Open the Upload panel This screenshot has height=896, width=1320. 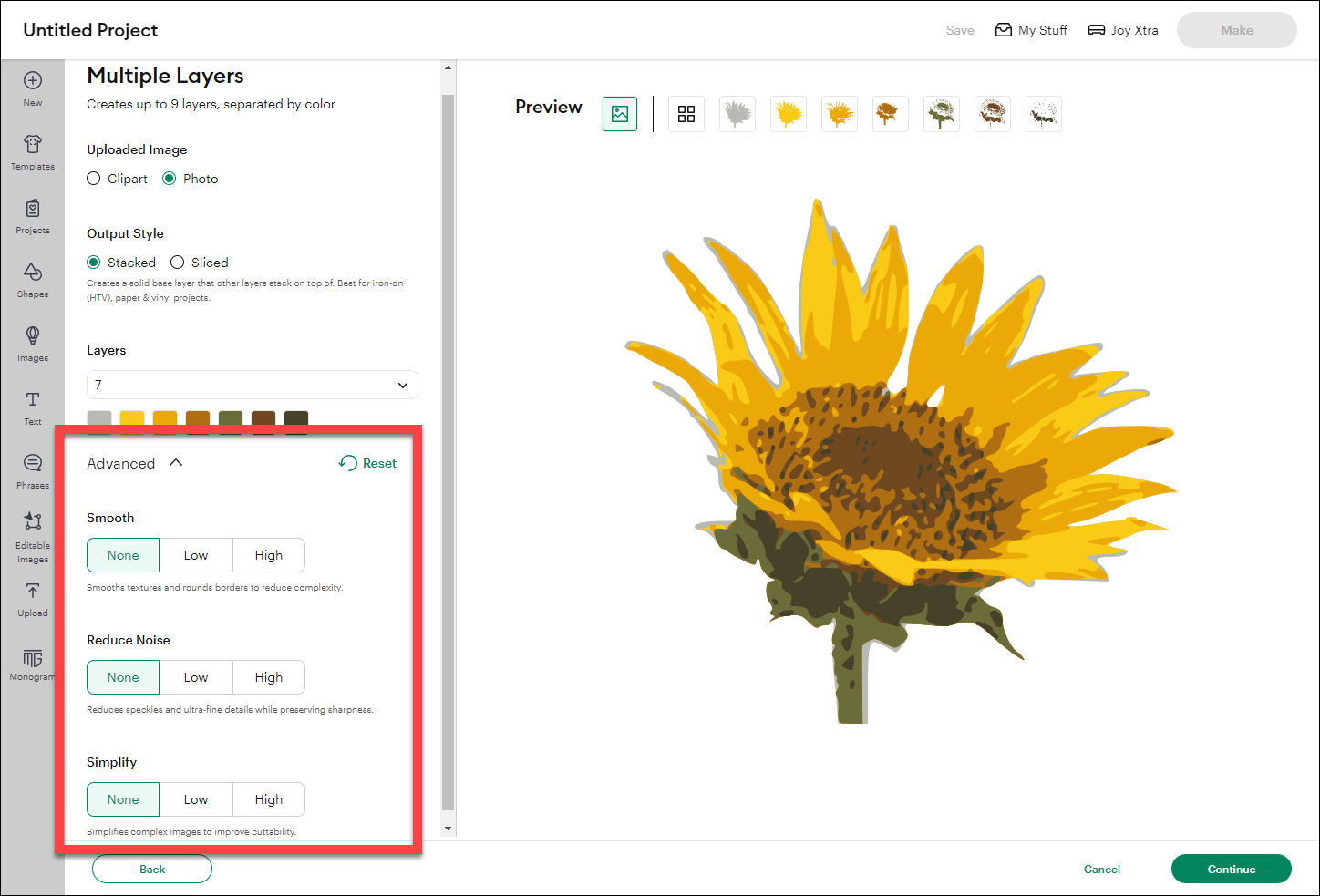click(33, 598)
